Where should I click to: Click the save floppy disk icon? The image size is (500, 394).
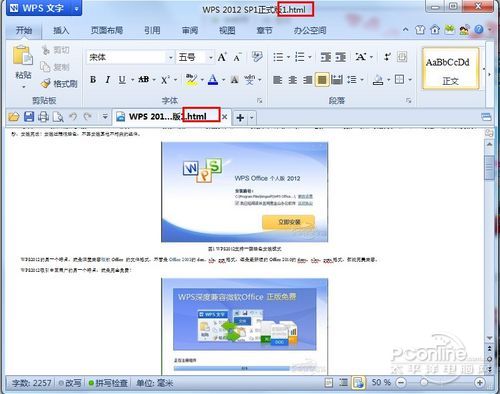29,117
